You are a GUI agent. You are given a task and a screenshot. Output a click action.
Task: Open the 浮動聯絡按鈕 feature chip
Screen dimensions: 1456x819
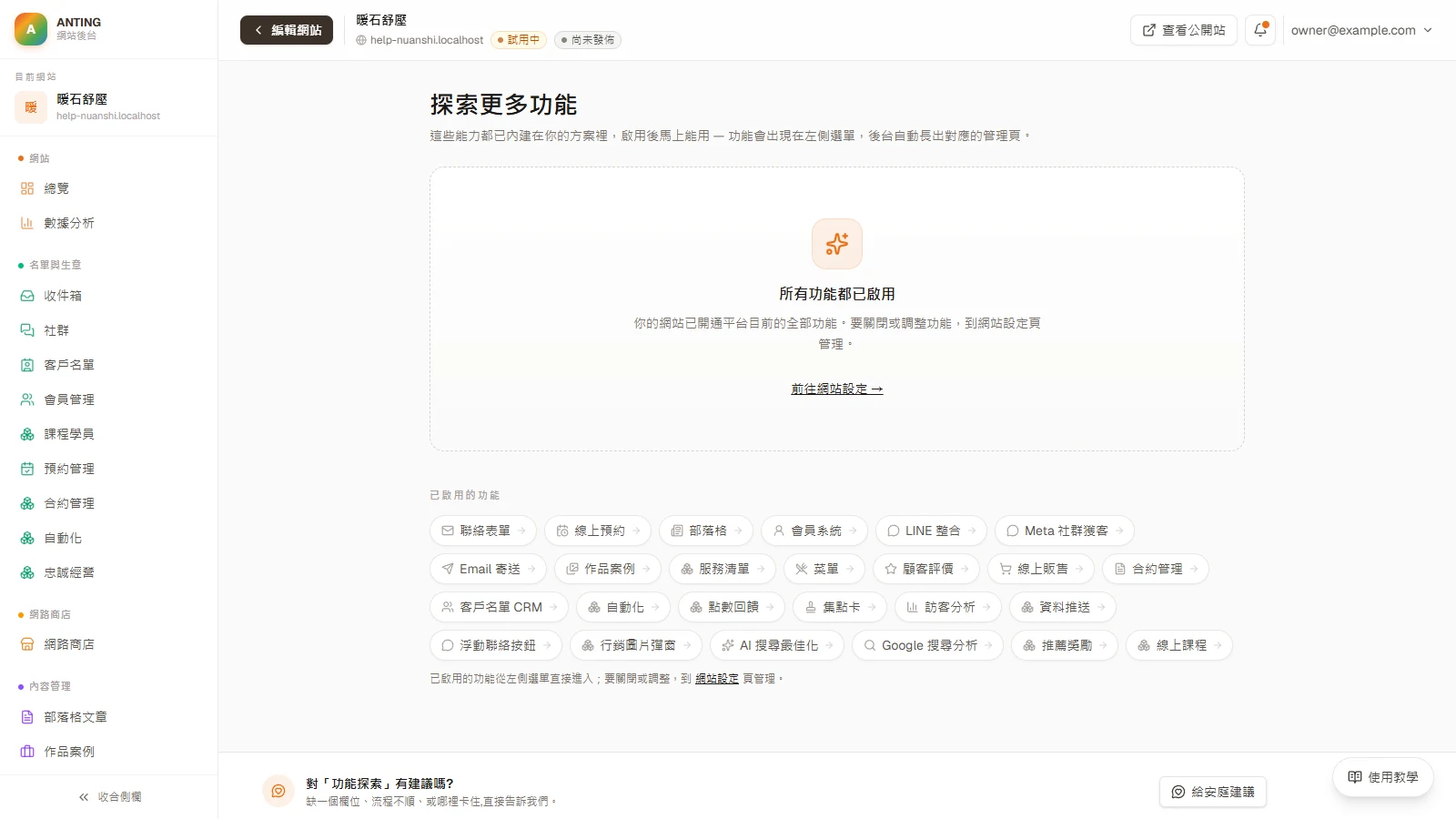coord(496,645)
